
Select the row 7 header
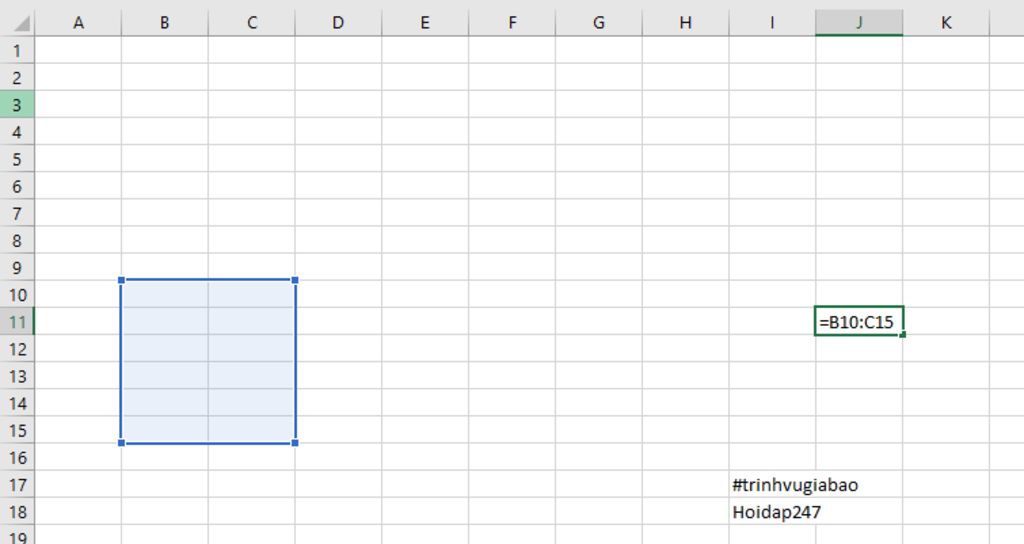point(16,213)
